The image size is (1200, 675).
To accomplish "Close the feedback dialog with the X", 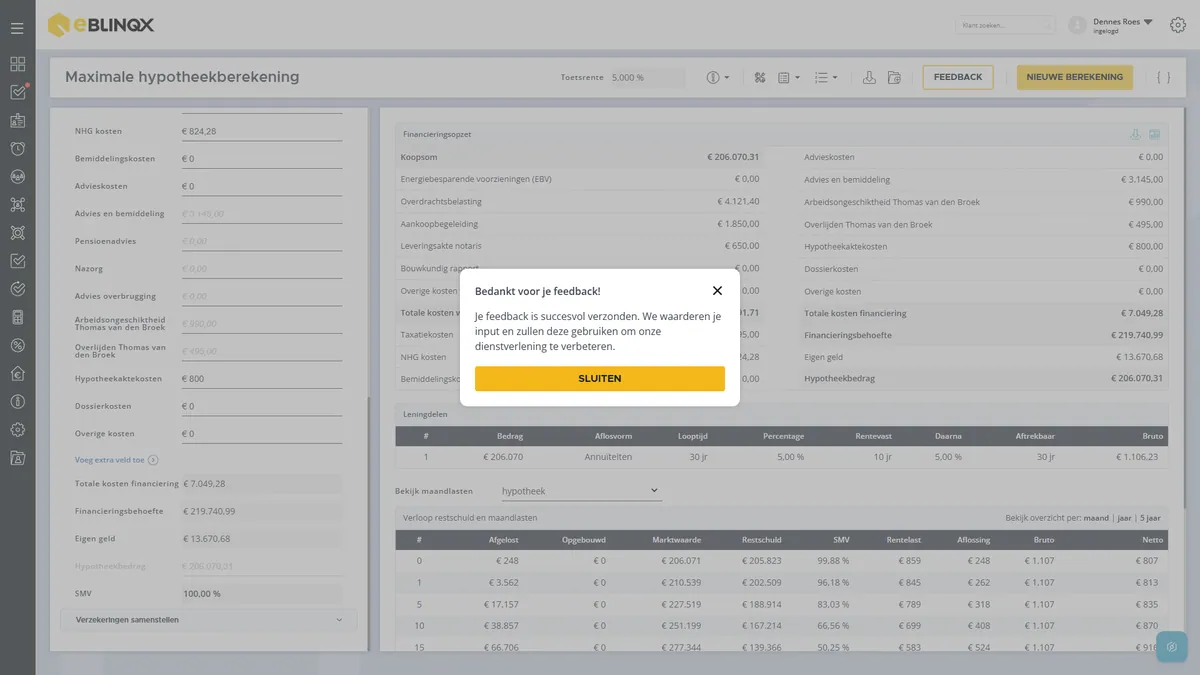I will coord(717,291).
